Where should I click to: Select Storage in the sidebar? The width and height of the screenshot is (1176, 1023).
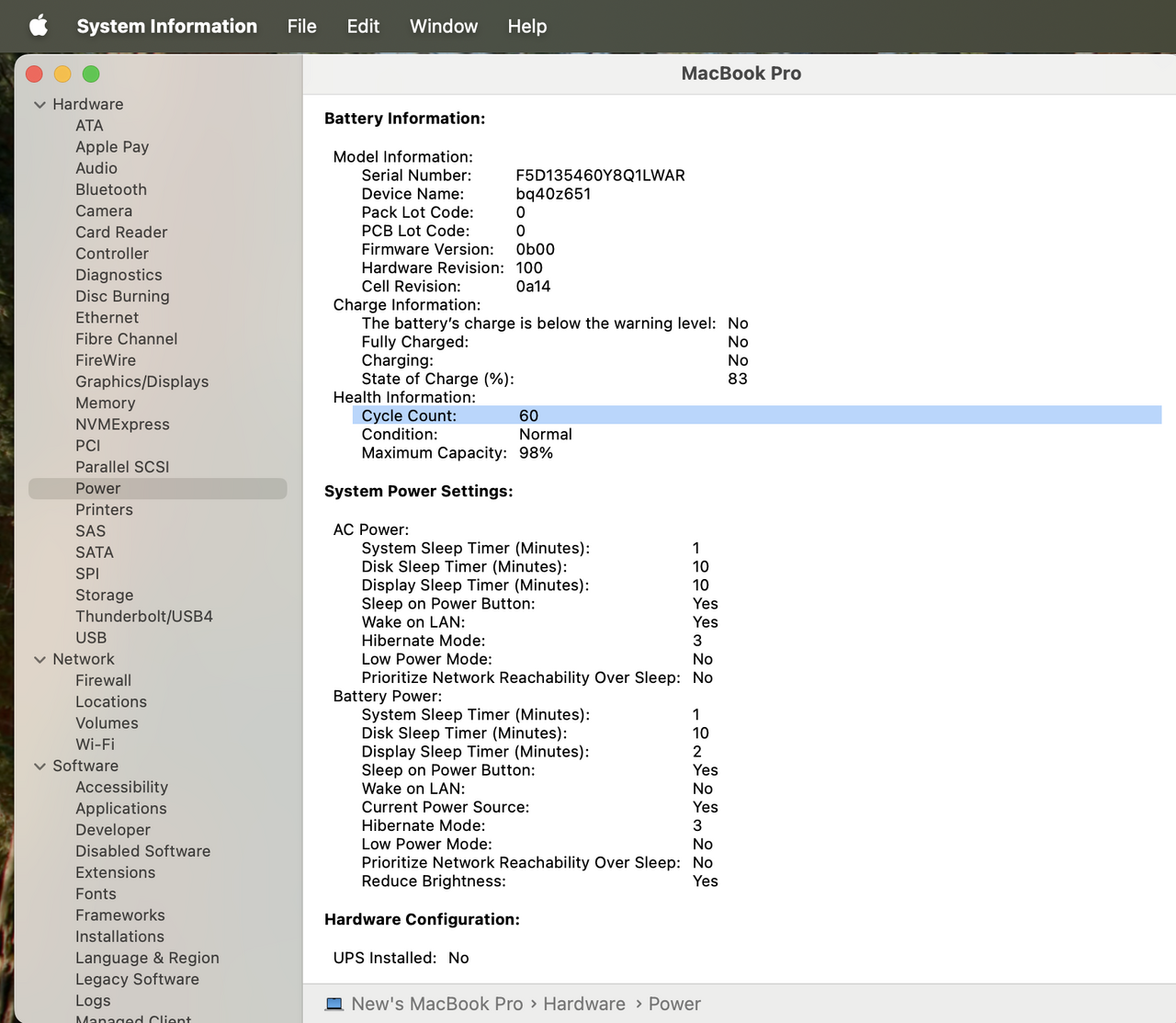tap(104, 596)
